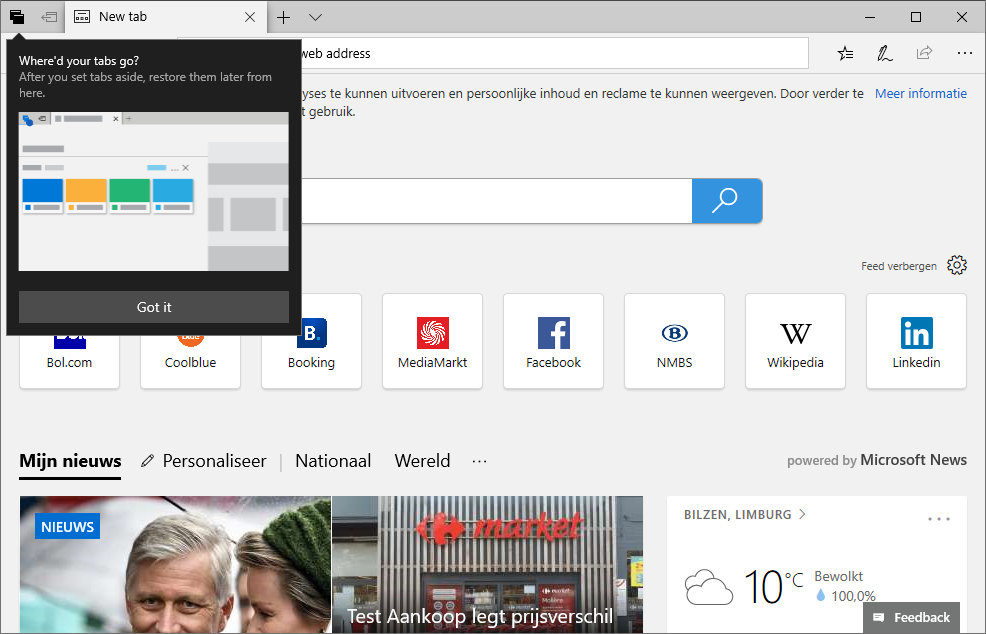Click the cloudy weather icon
The image size is (986, 634).
pos(709,587)
